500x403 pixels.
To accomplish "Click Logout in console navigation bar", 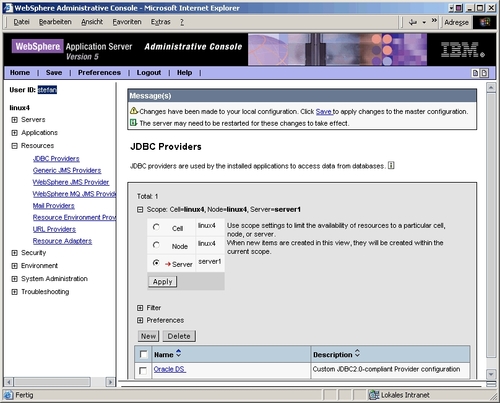I will [x=149, y=73].
